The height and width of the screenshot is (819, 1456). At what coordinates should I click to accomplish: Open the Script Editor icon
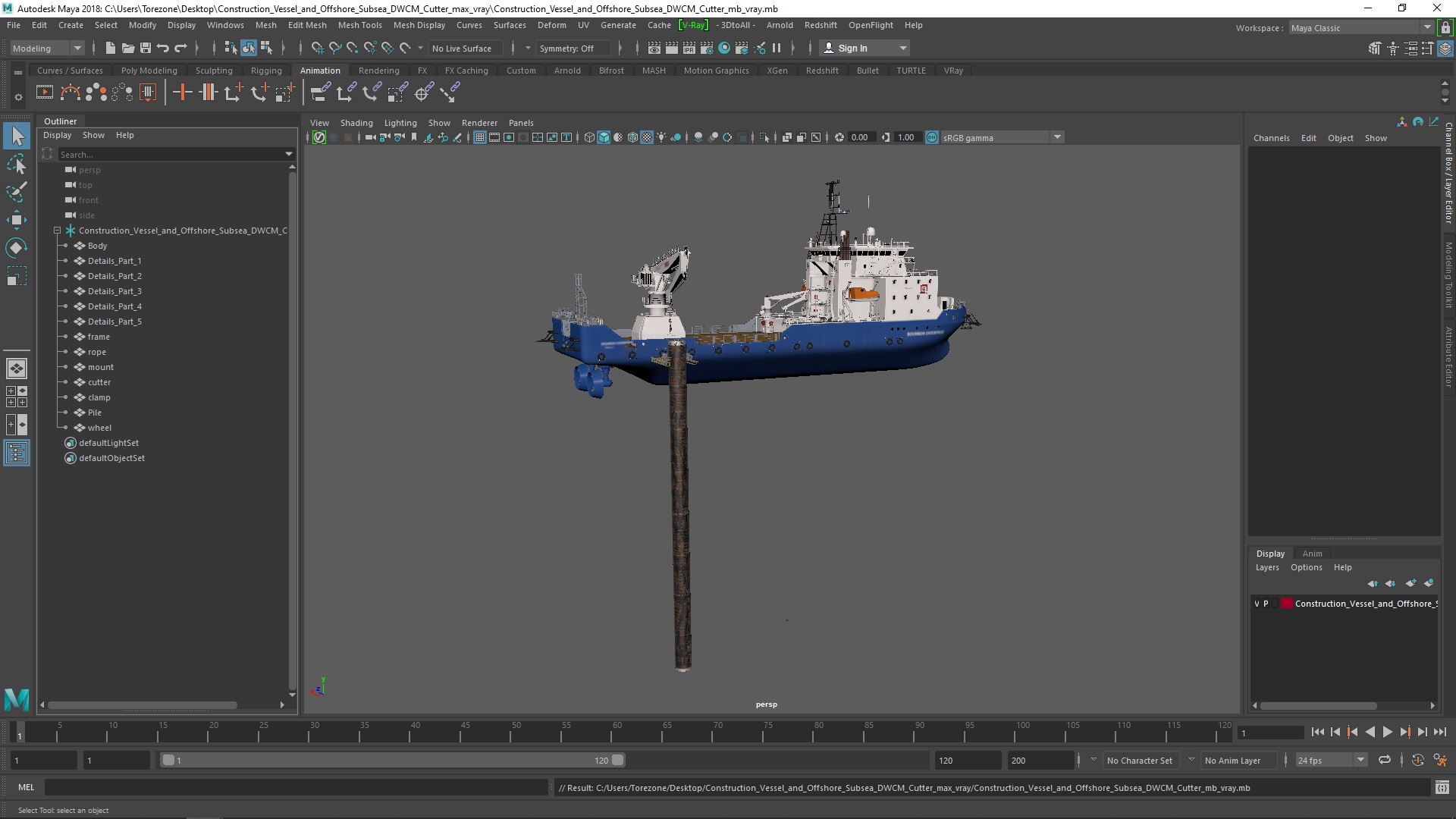pos(1442,788)
